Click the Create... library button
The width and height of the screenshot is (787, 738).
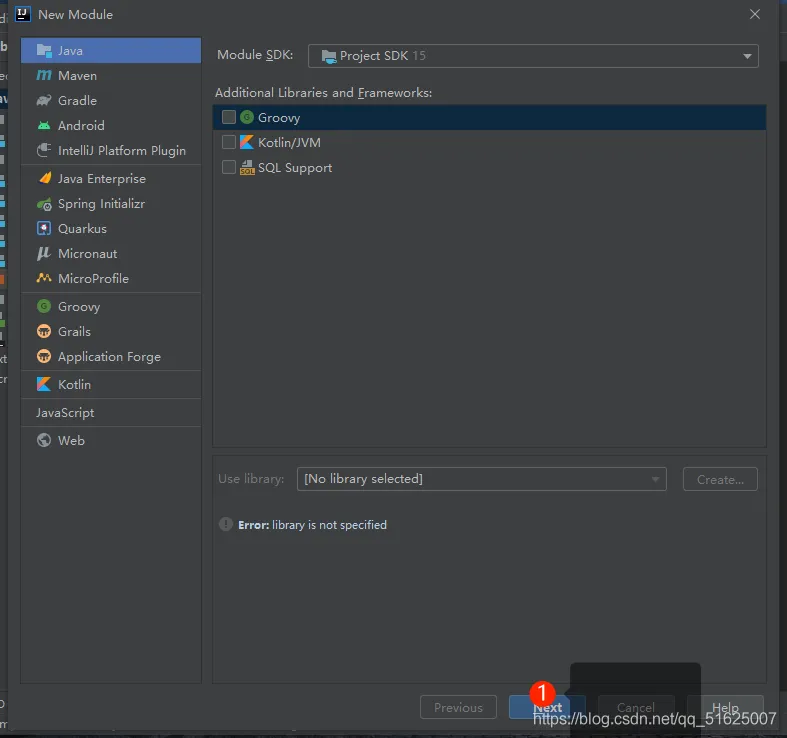pos(720,479)
